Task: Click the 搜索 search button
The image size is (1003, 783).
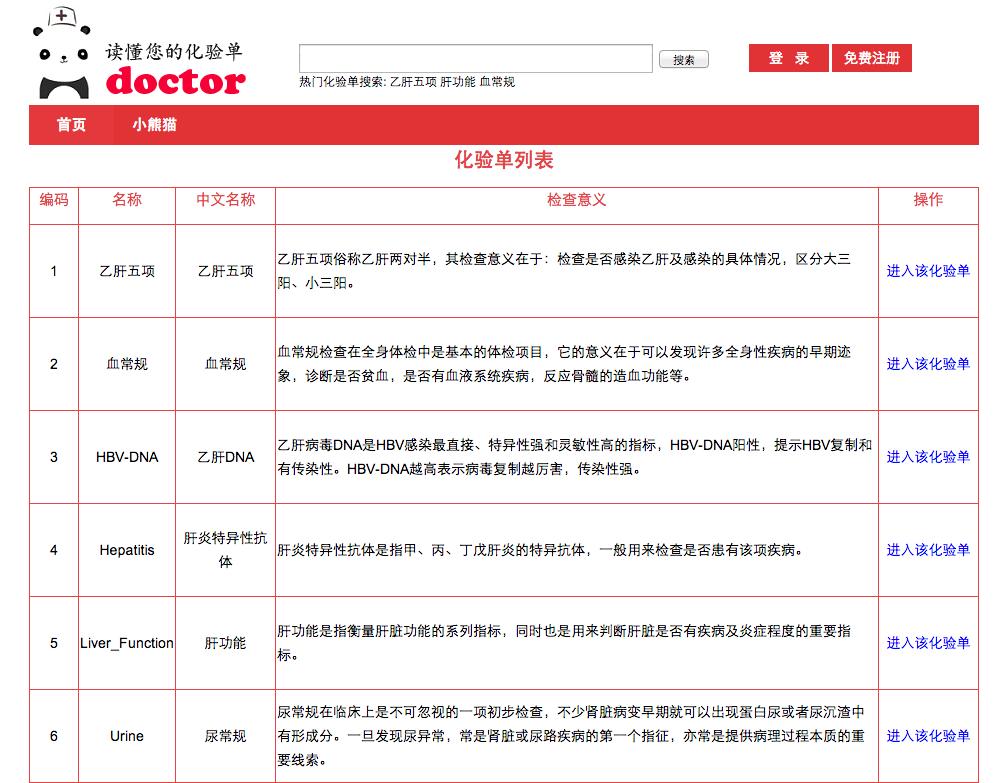Action: (684, 59)
